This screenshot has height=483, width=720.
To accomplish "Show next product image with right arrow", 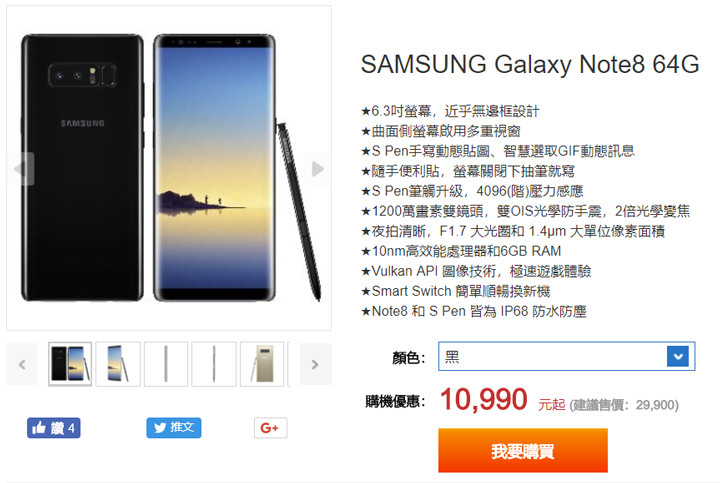I will (x=317, y=169).
